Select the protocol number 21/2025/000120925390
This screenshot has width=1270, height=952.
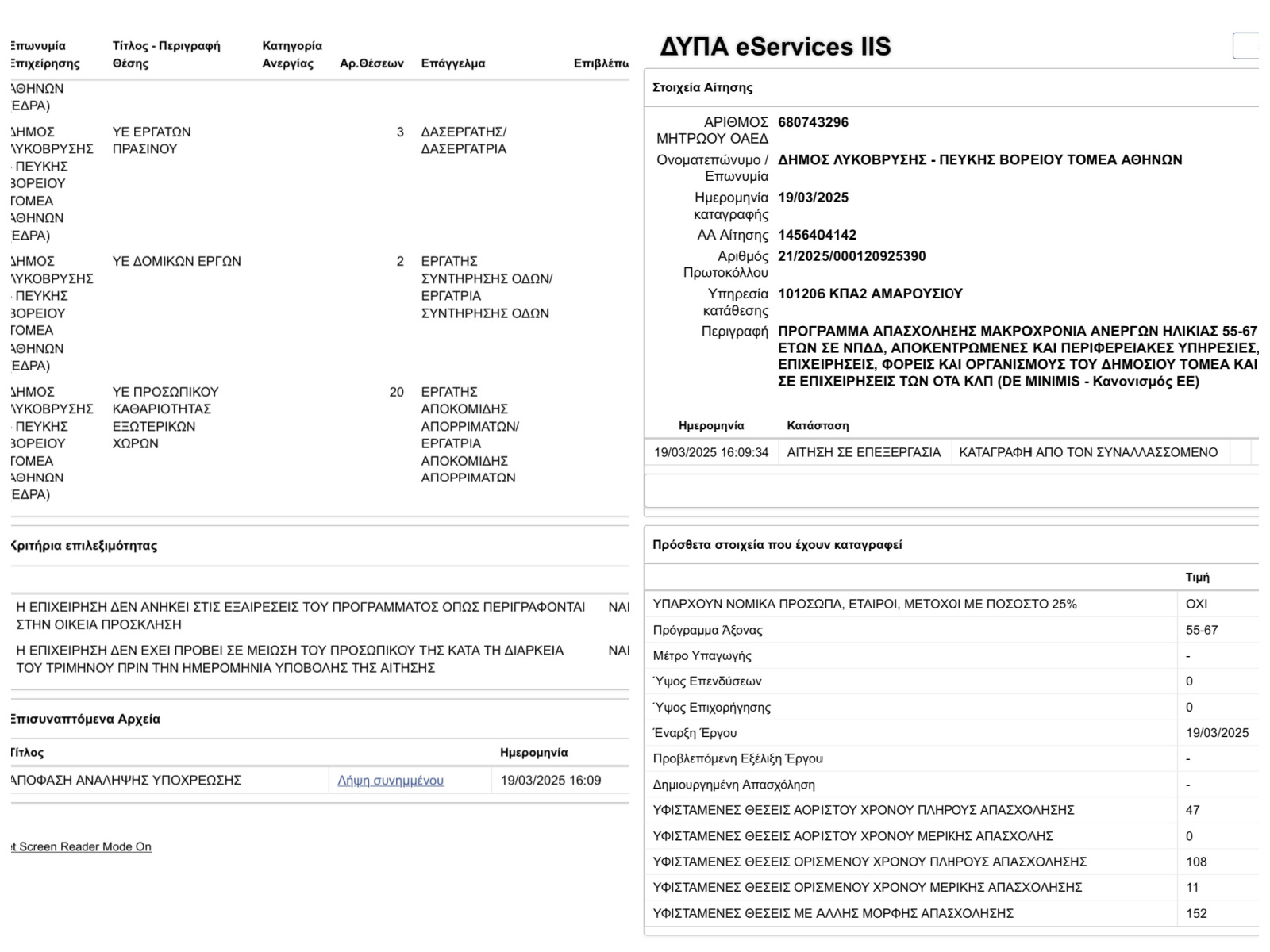pos(852,256)
